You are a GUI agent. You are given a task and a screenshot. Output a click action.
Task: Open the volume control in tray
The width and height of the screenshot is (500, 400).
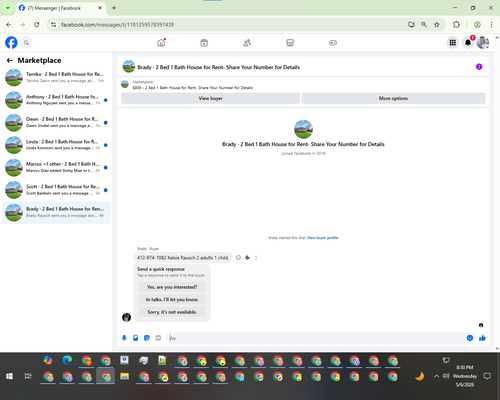446,376
